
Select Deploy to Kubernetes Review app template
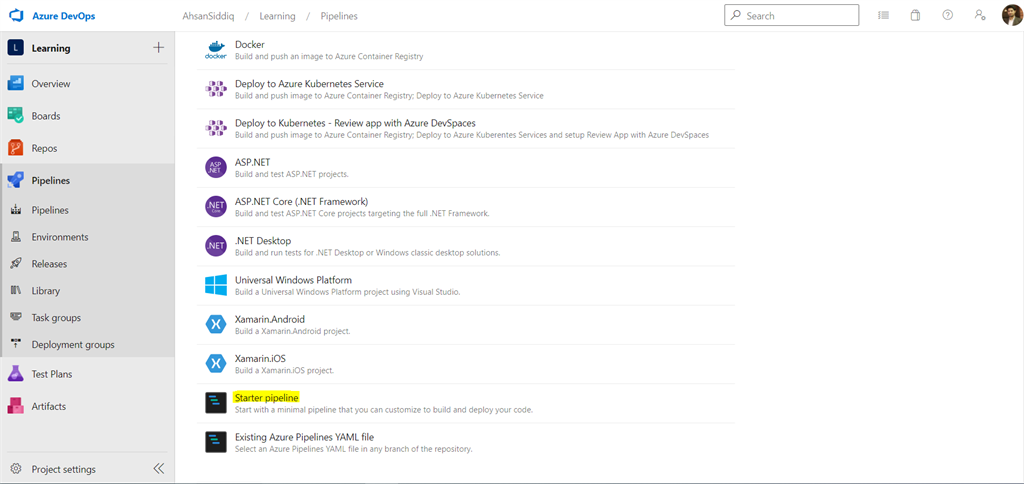355,123
